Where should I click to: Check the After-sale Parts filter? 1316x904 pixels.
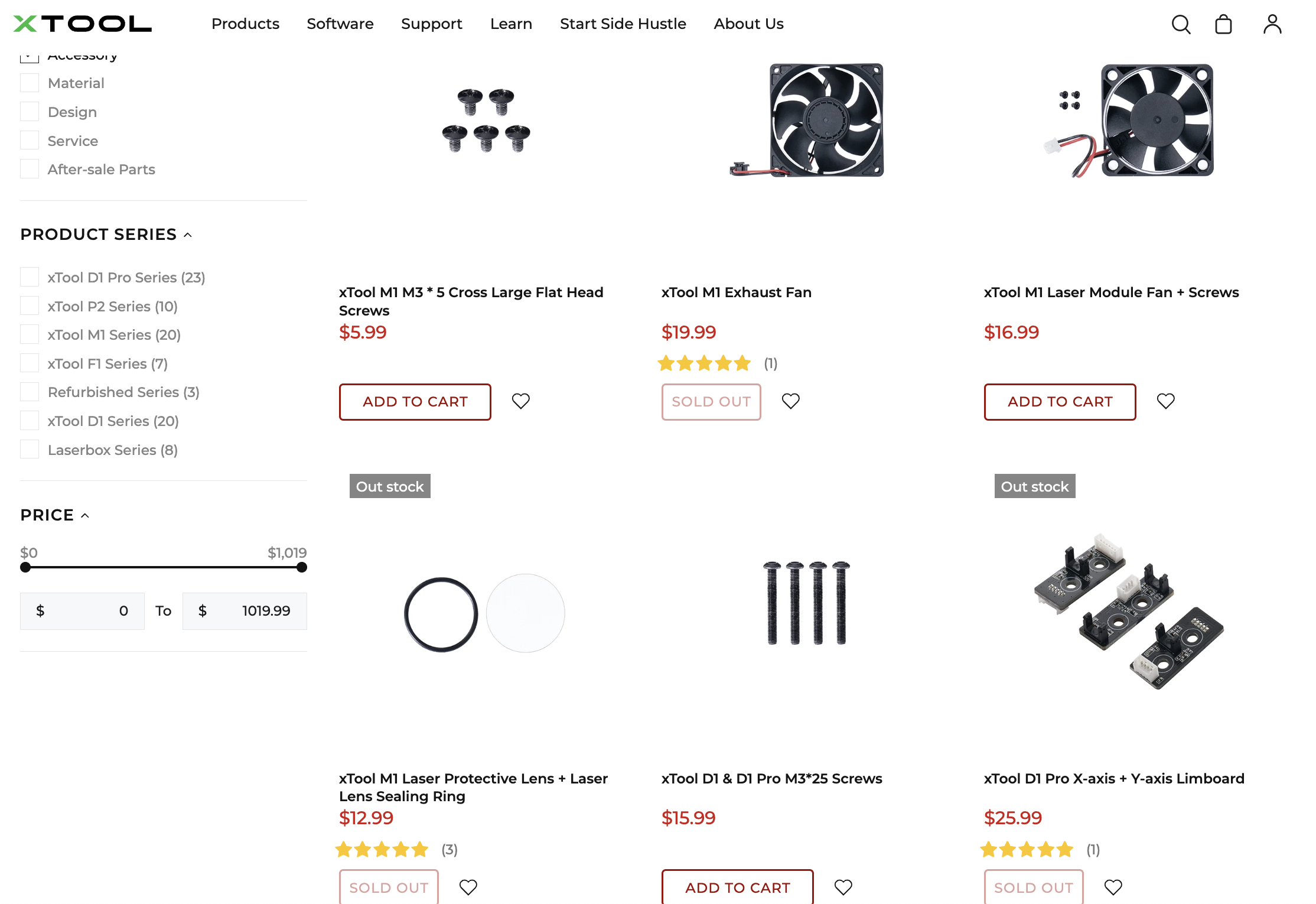click(x=30, y=168)
